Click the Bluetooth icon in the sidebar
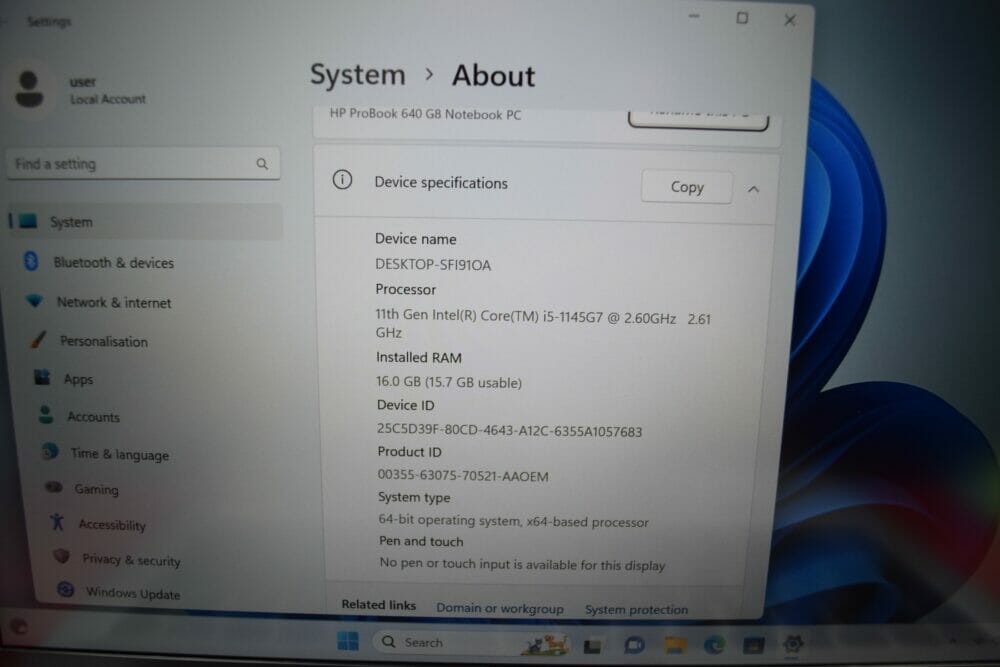The height and width of the screenshot is (667, 1000). (31, 261)
